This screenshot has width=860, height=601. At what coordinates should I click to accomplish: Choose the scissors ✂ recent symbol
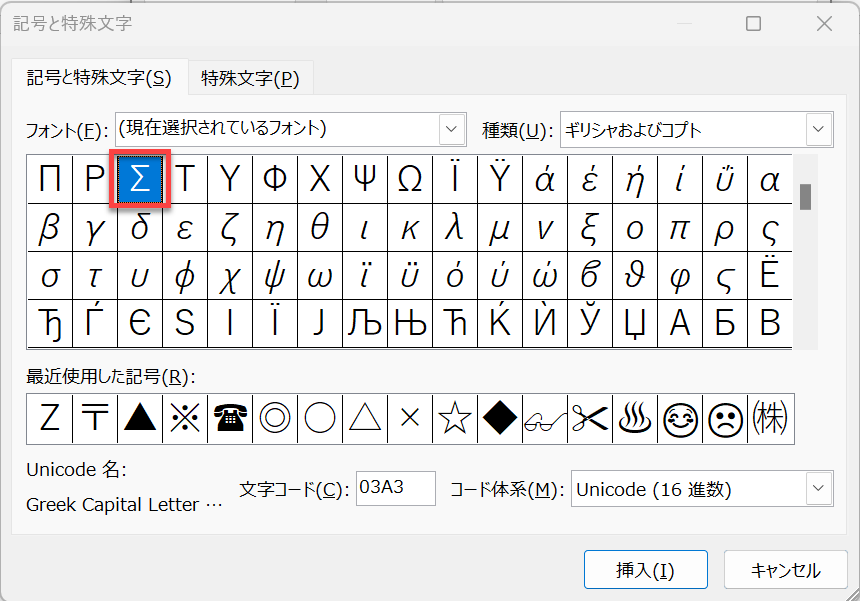coord(590,418)
